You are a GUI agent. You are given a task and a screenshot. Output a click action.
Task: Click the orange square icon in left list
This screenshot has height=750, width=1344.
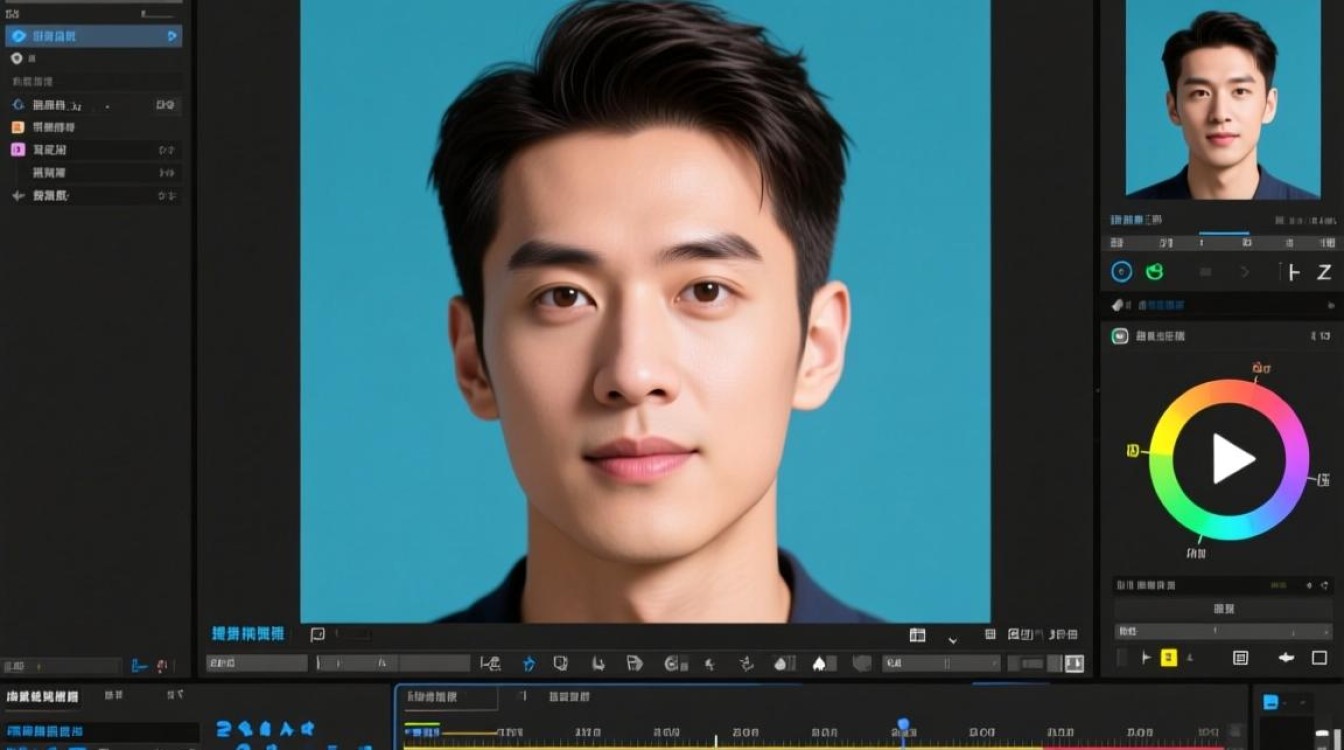pos(18,127)
